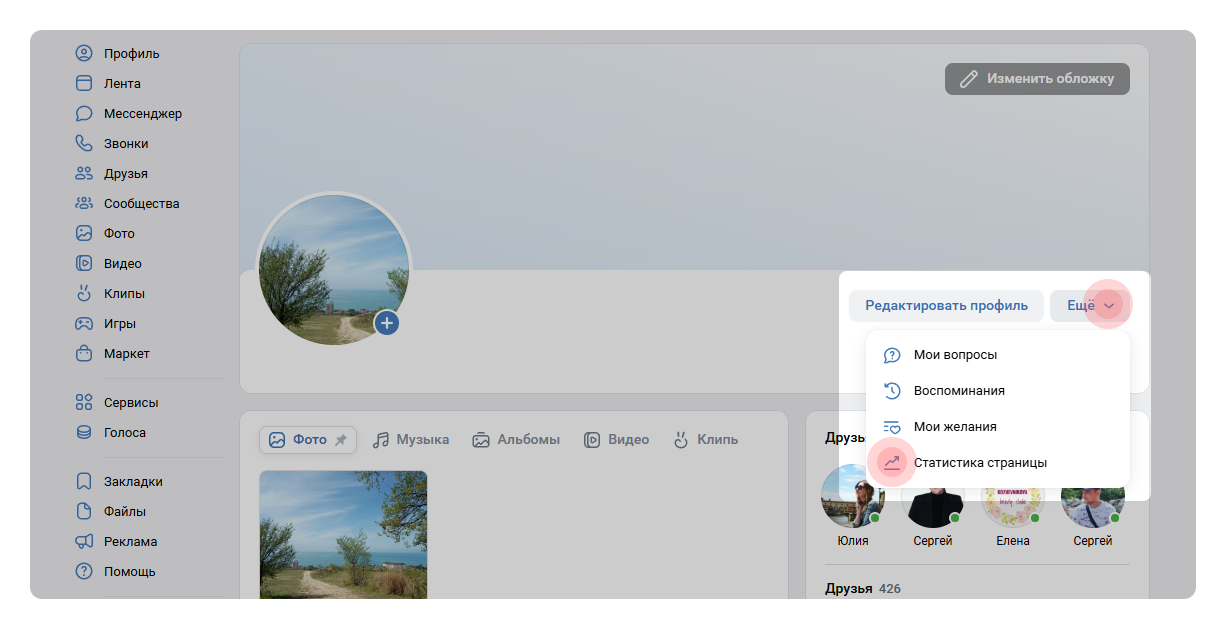Switch to the Музыка tab
This screenshot has width=1226, height=629.
click(411, 440)
